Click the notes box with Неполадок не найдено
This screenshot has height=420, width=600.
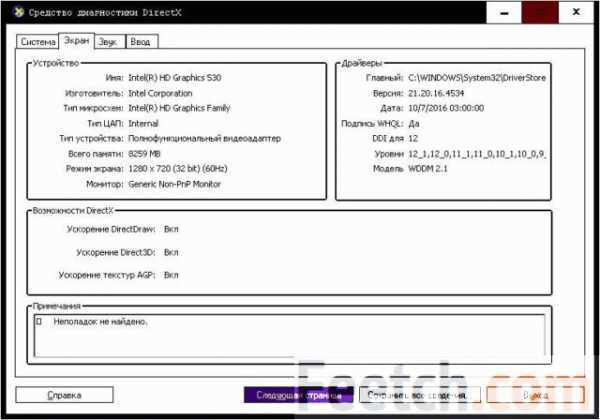click(x=290, y=335)
